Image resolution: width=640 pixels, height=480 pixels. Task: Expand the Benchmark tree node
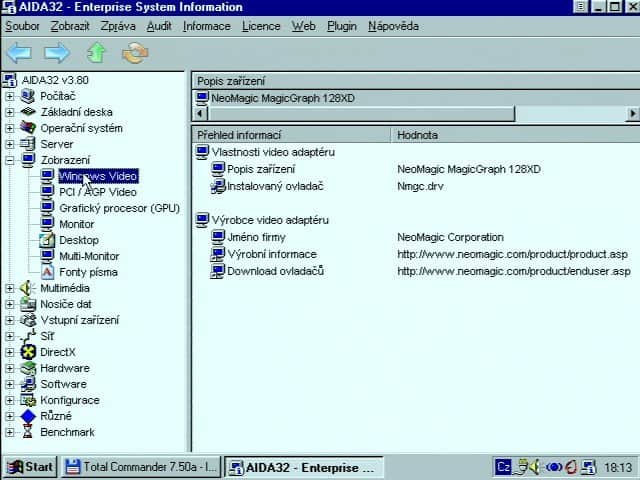(x=9, y=432)
